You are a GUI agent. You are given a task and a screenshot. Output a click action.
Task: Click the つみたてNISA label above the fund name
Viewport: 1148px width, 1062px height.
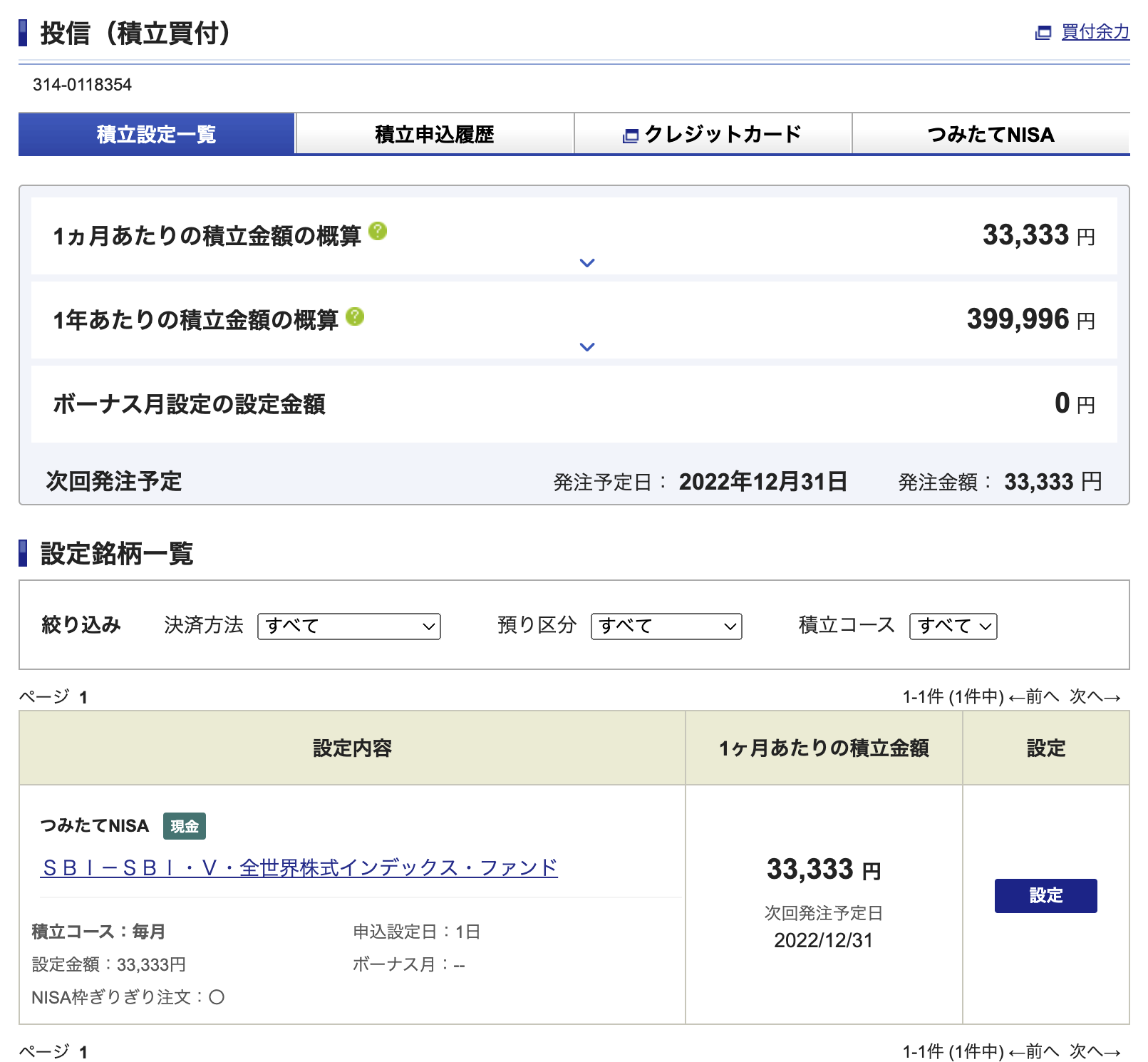click(x=93, y=826)
